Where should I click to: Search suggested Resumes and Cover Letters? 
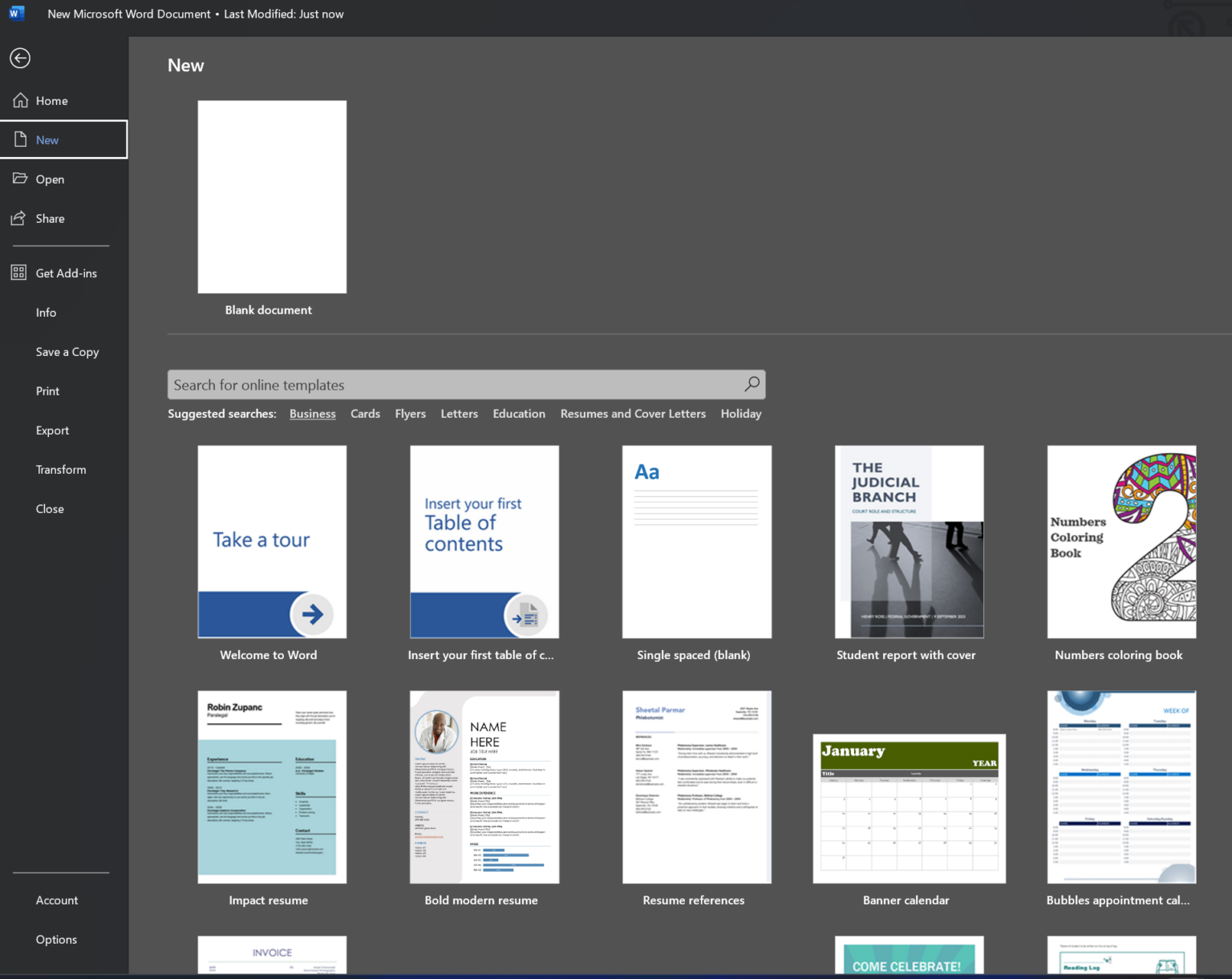tap(633, 414)
